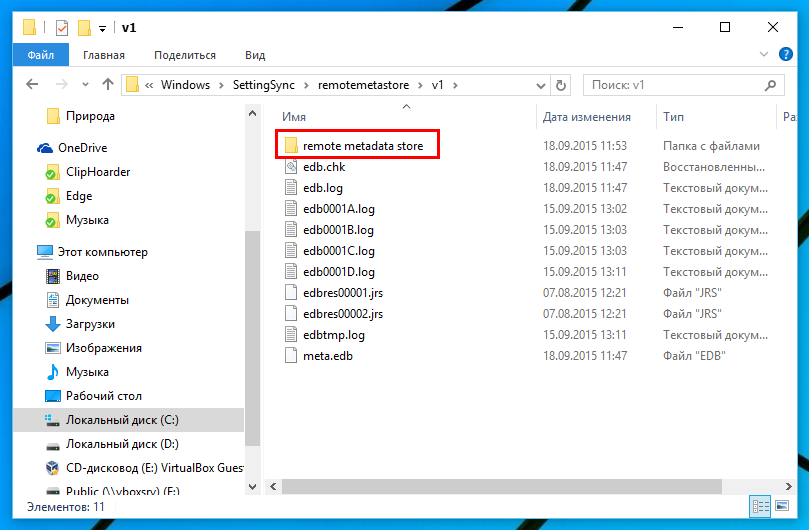This screenshot has width=809, height=530.
Task: Sort by Дата изменения column header
Action: point(587,117)
